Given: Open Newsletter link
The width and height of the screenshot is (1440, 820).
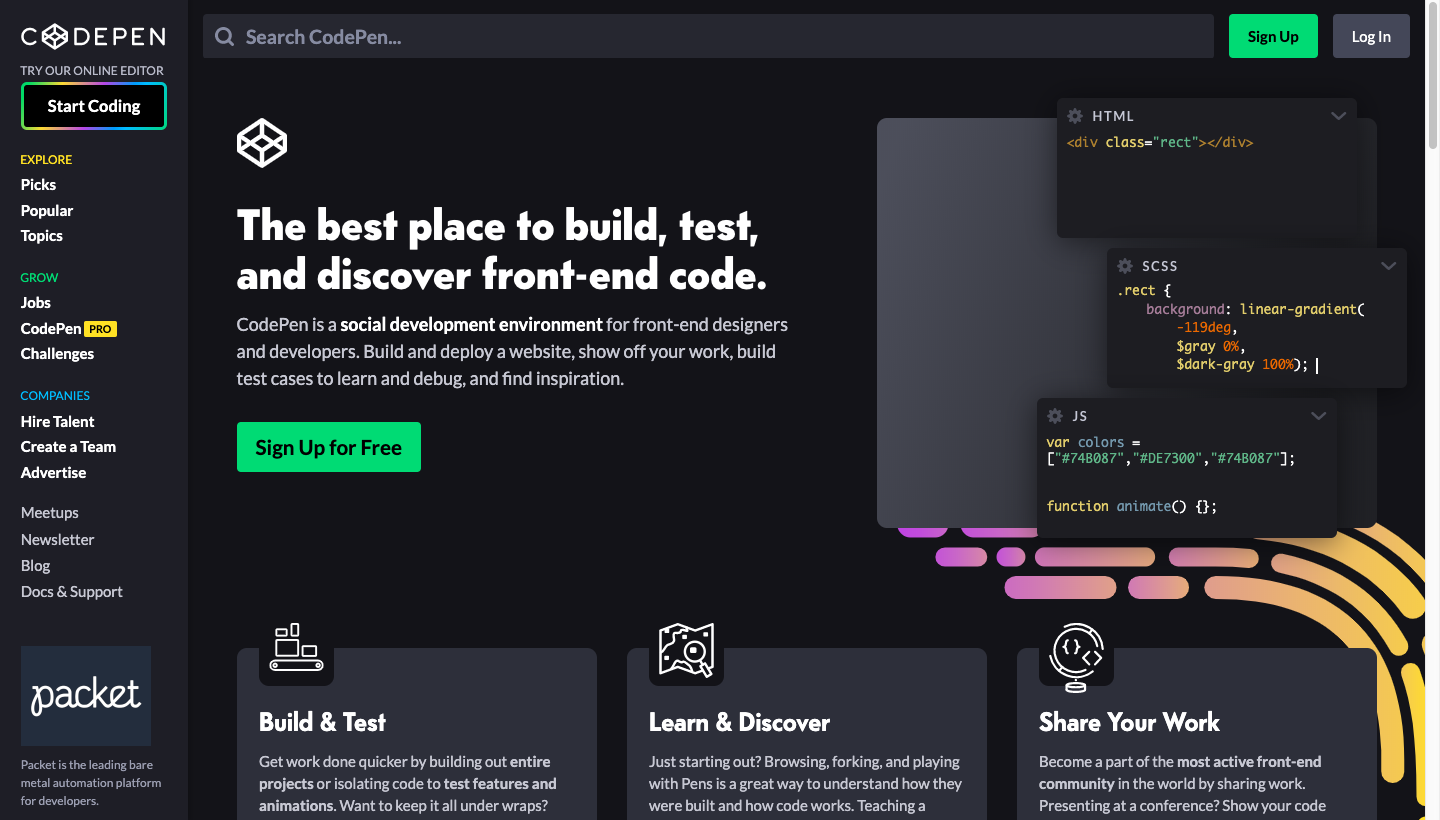Looking at the screenshot, I should click(x=58, y=540).
